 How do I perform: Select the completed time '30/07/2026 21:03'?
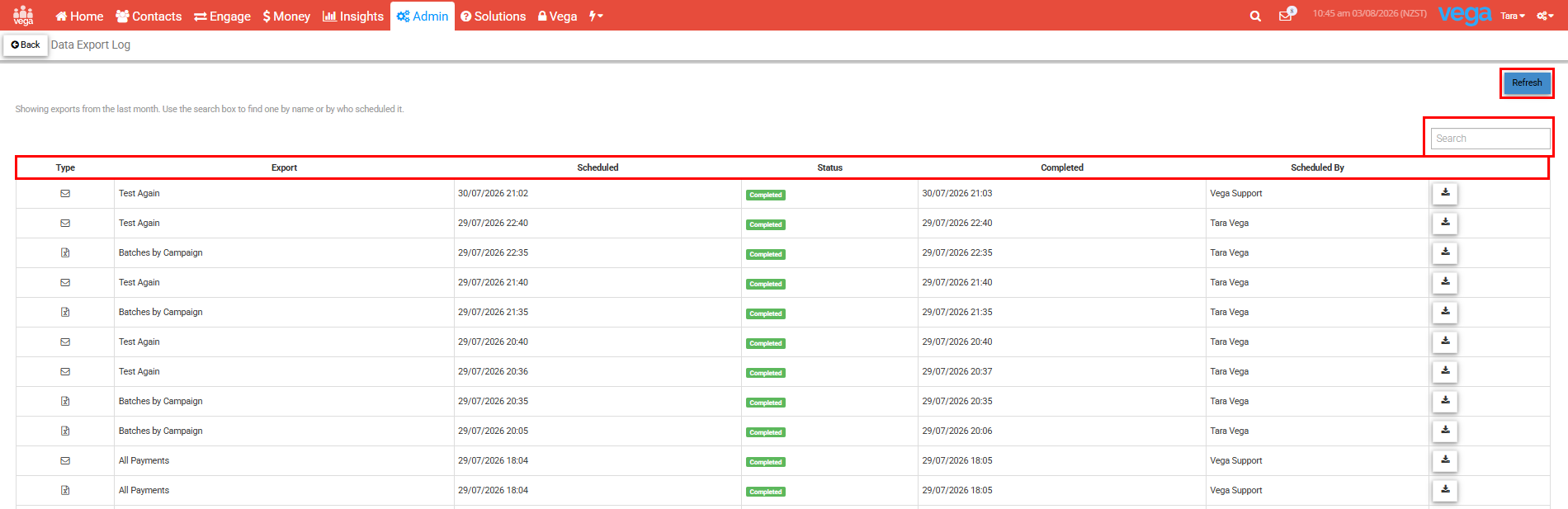[956, 193]
